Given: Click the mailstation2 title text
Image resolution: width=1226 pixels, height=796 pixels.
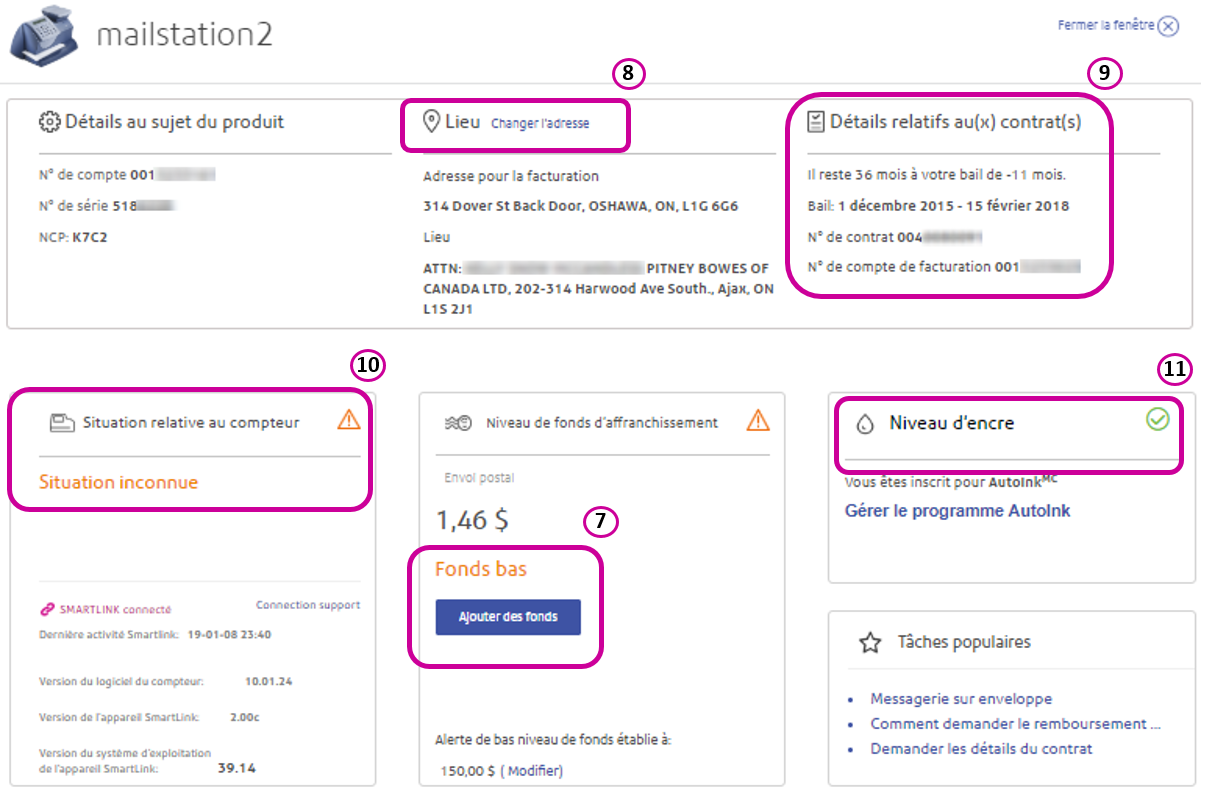Looking at the screenshot, I should click(x=184, y=35).
